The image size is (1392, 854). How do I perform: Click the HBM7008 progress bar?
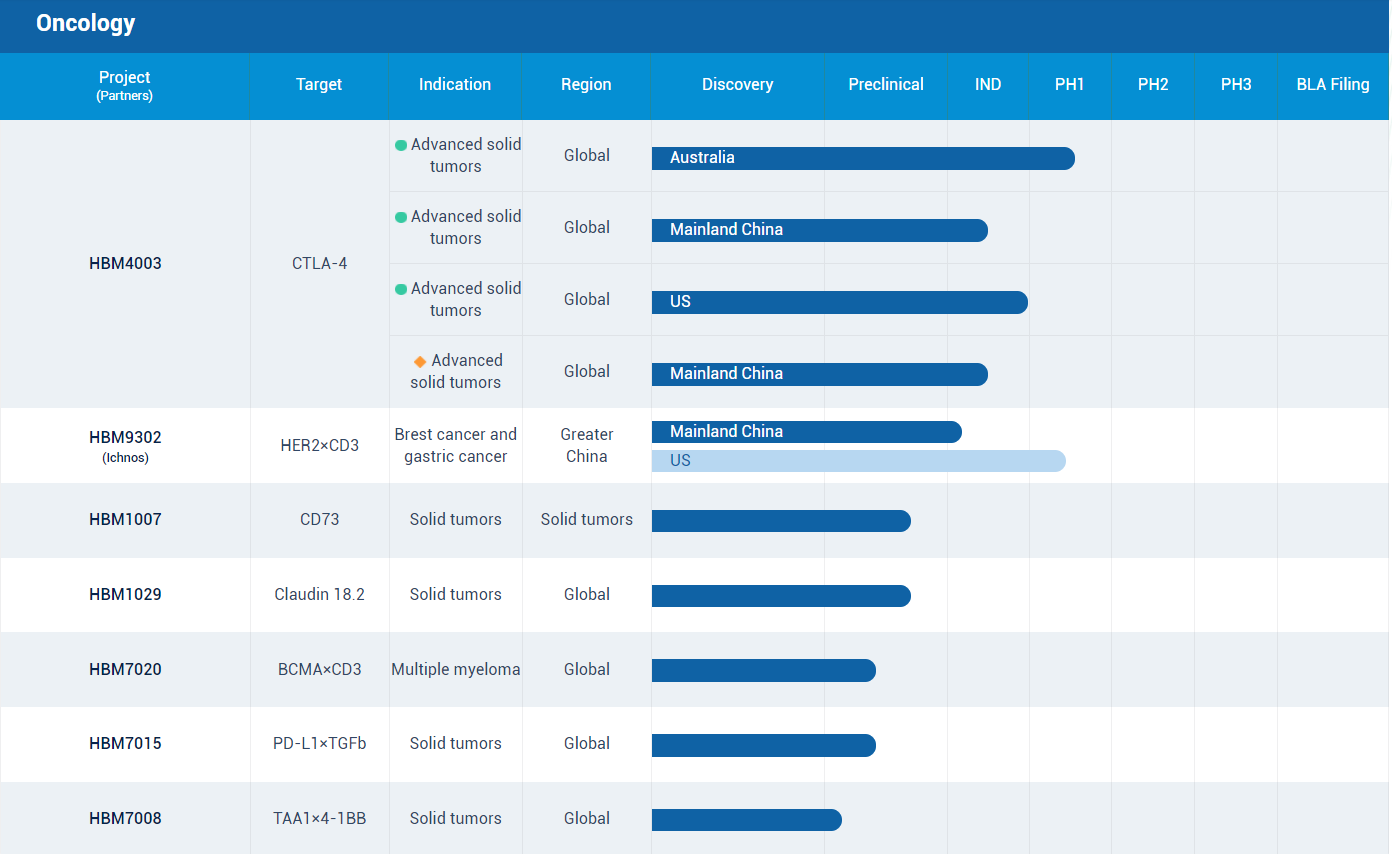(x=746, y=820)
